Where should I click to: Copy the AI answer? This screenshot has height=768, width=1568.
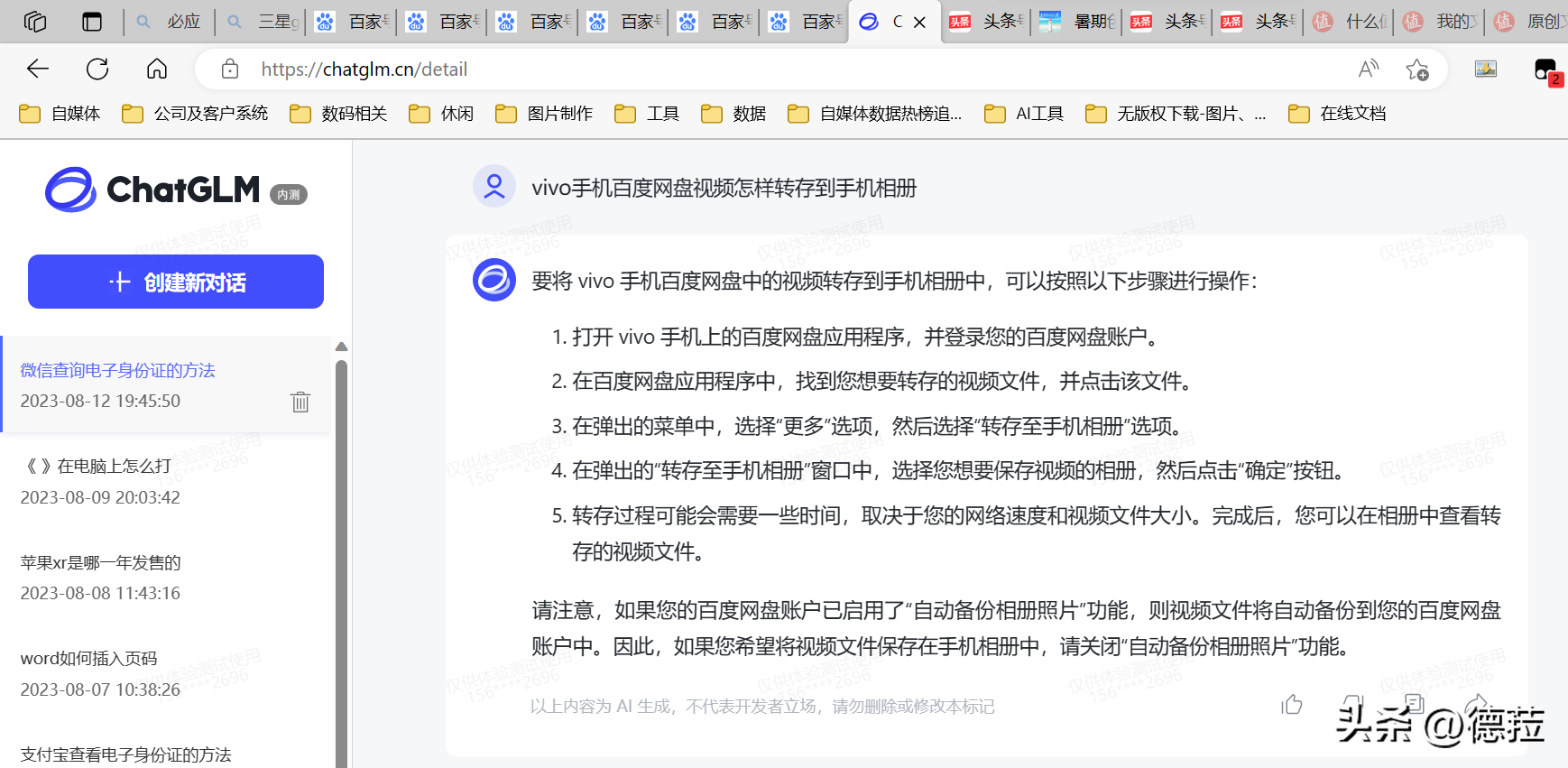pyautogui.click(x=1415, y=703)
